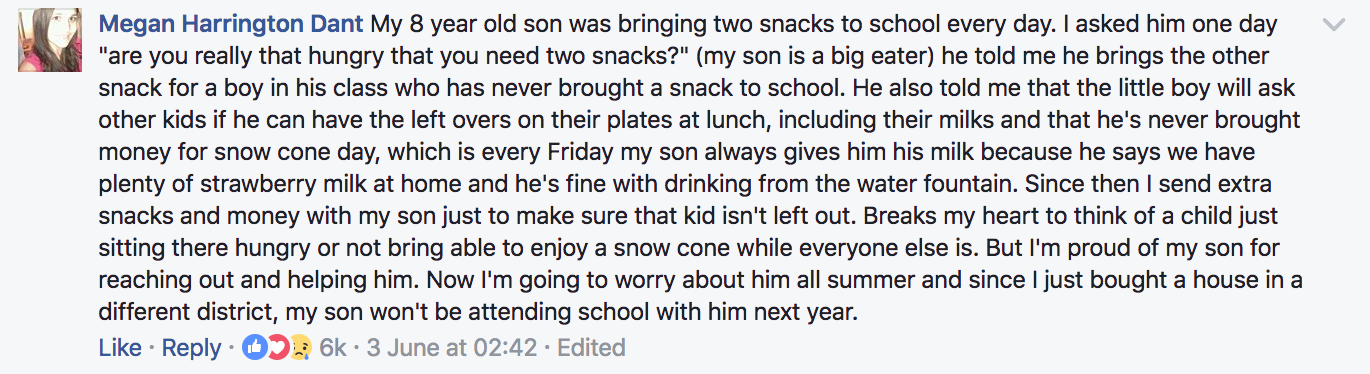Like this comment
This screenshot has height=374, width=1370.
[x=120, y=347]
